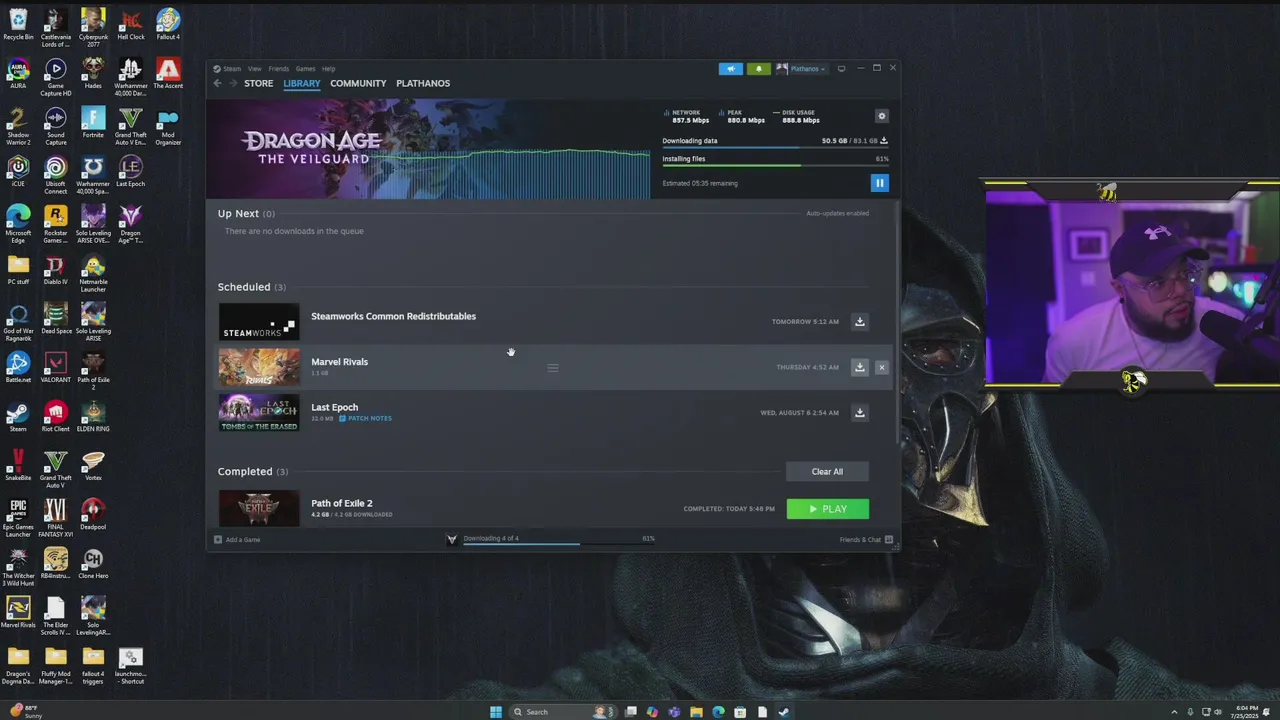
Task: Select the Epic Games Launcher desktop icon
Action: pos(18,518)
